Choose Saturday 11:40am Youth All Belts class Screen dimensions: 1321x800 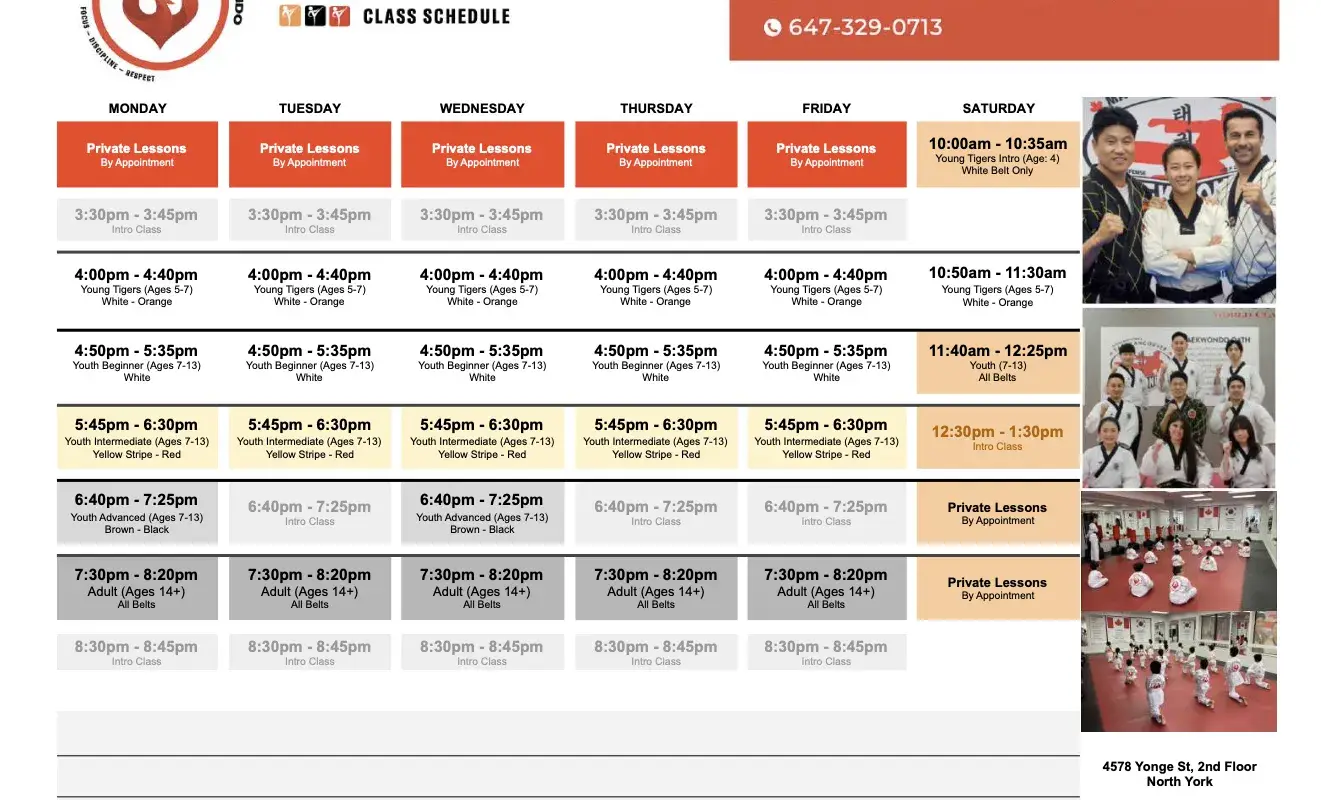[998, 363]
